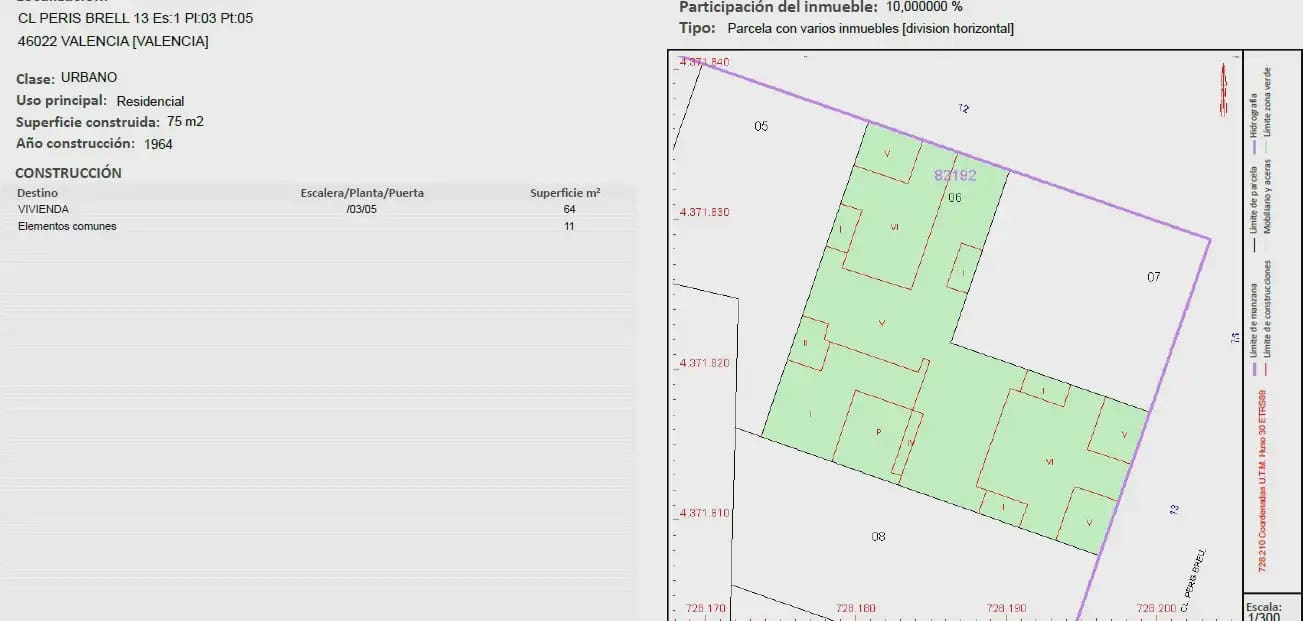
Task: Click the 'Mobiliario y aceras' legend entry
Action: (1267, 196)
